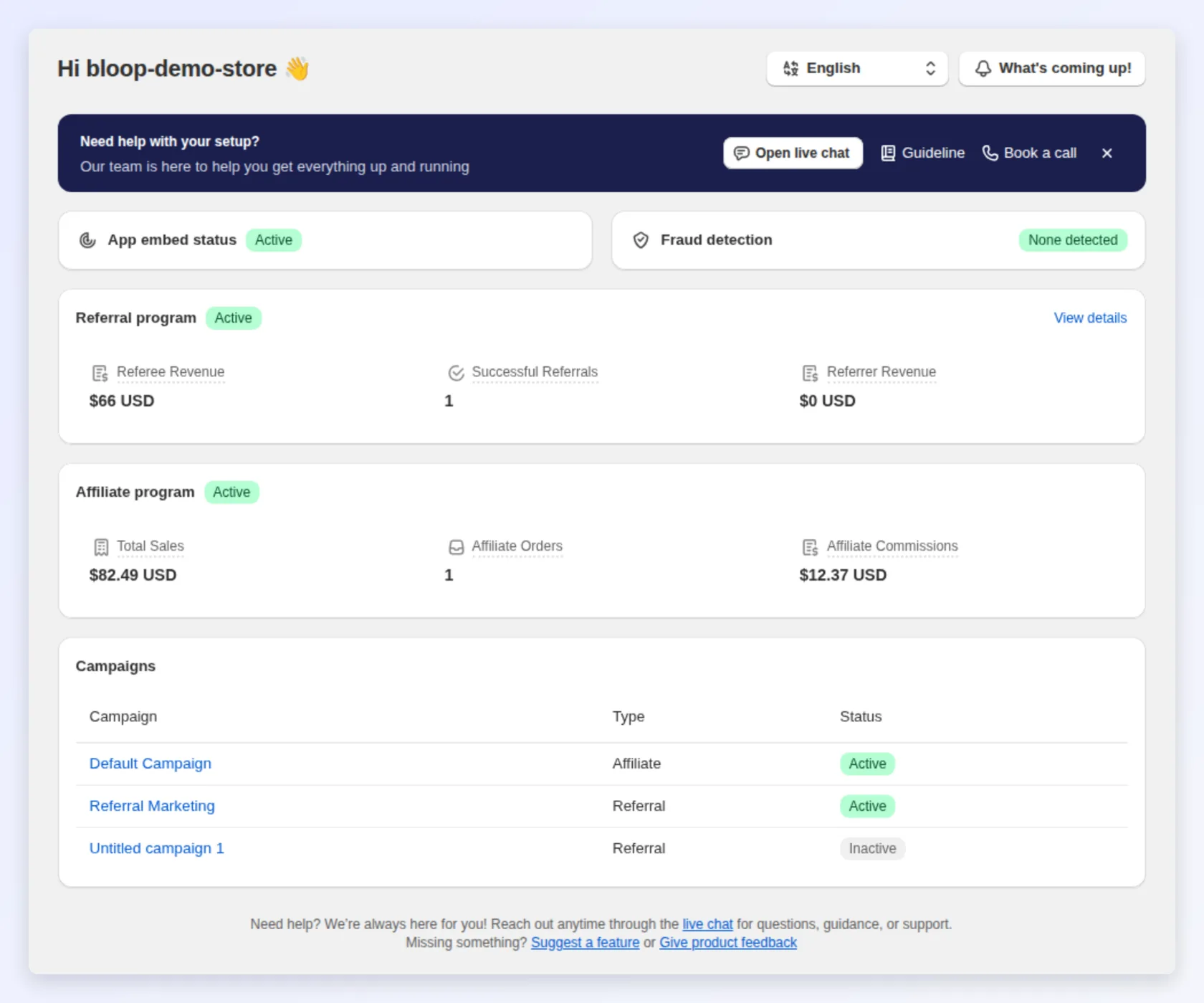
Task: Open the Guideline link in banner
Action: click(x=923, y=153)
